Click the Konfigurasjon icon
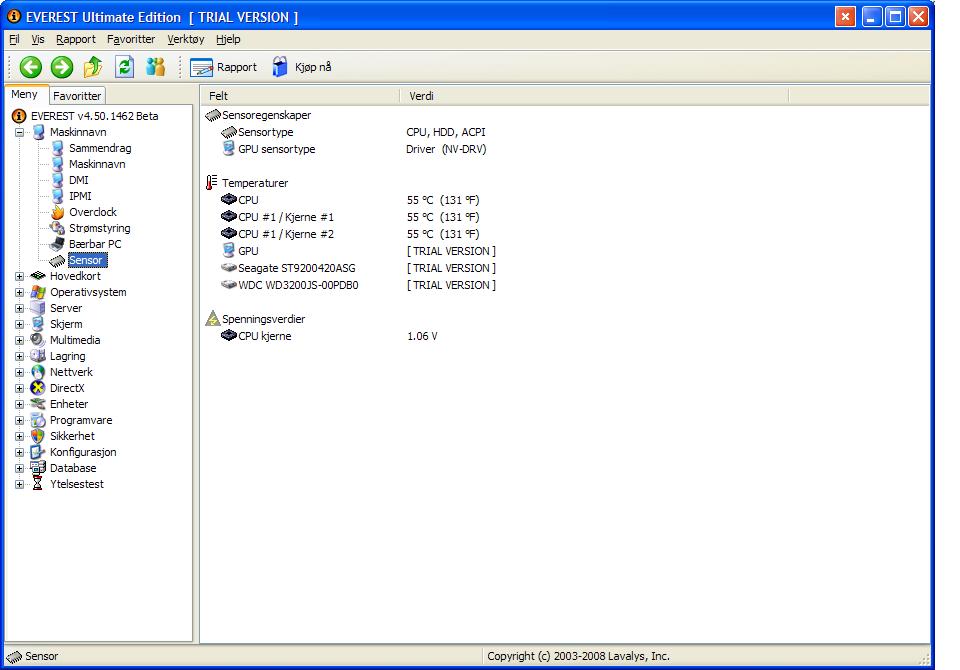The height and width of the screenshot is (670, 960). (x=38, y=451)
